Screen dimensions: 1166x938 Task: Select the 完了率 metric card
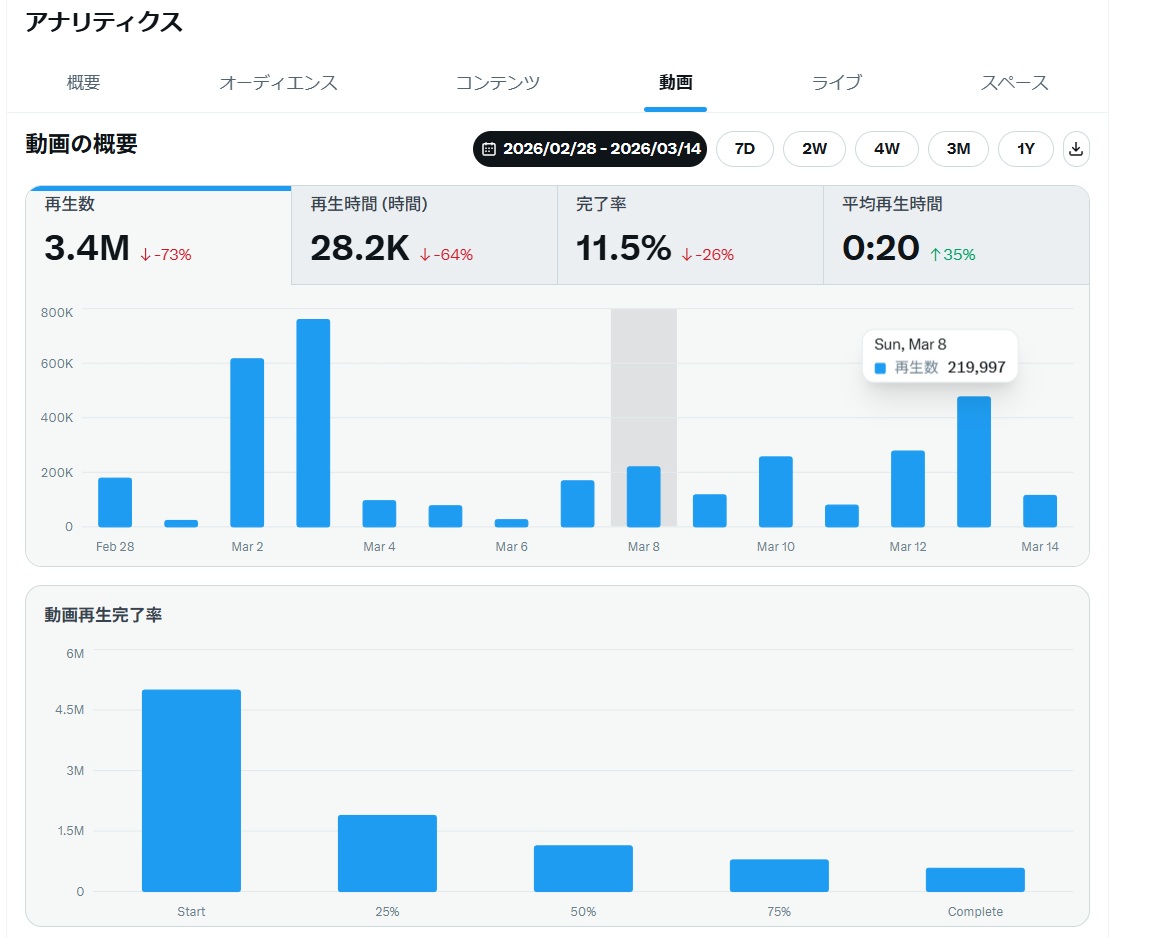pos(690,235)
